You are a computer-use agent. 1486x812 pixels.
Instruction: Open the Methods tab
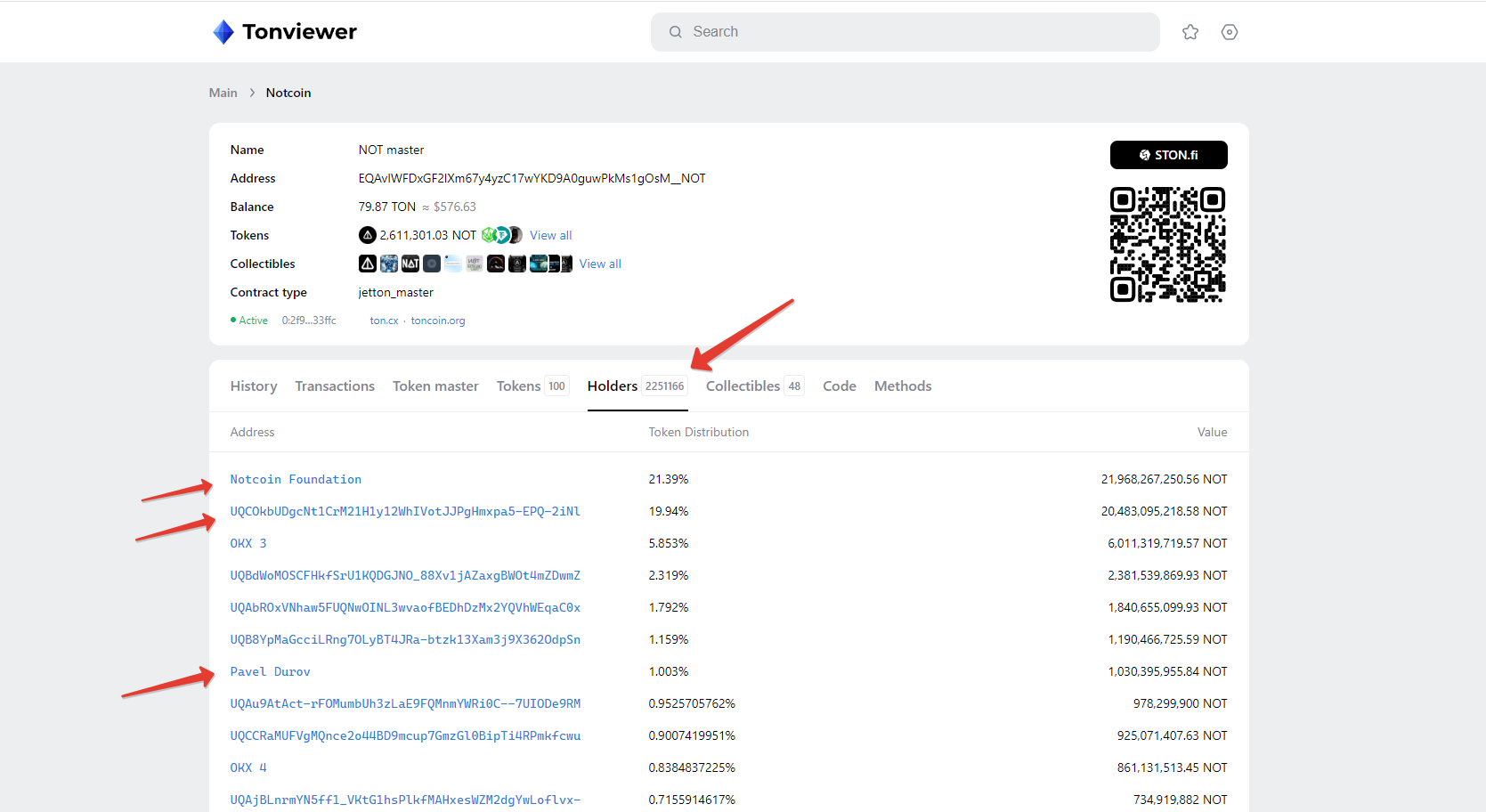coord(903,386)
